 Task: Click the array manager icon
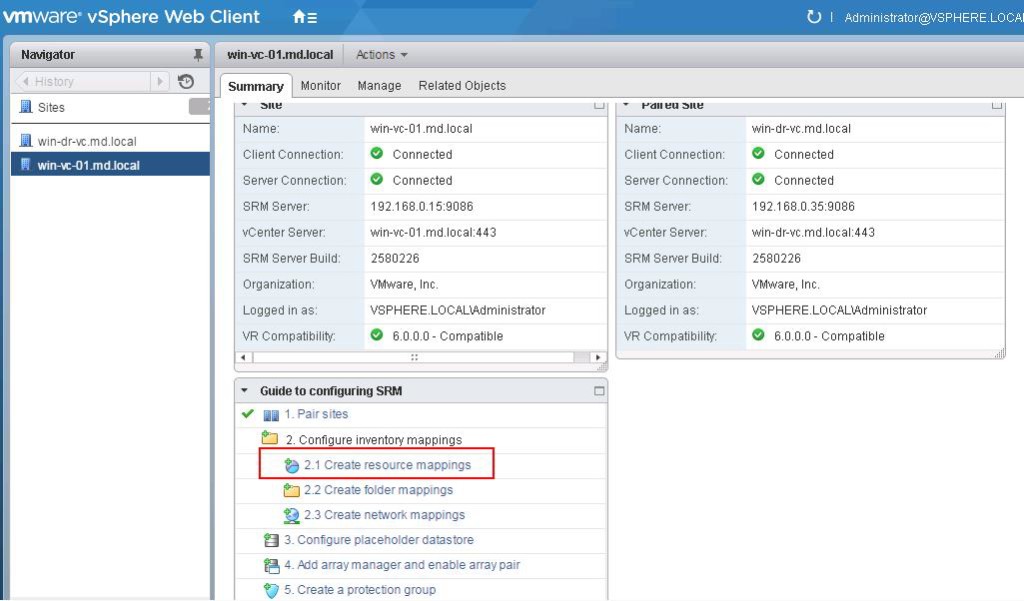tap(271, 565)
